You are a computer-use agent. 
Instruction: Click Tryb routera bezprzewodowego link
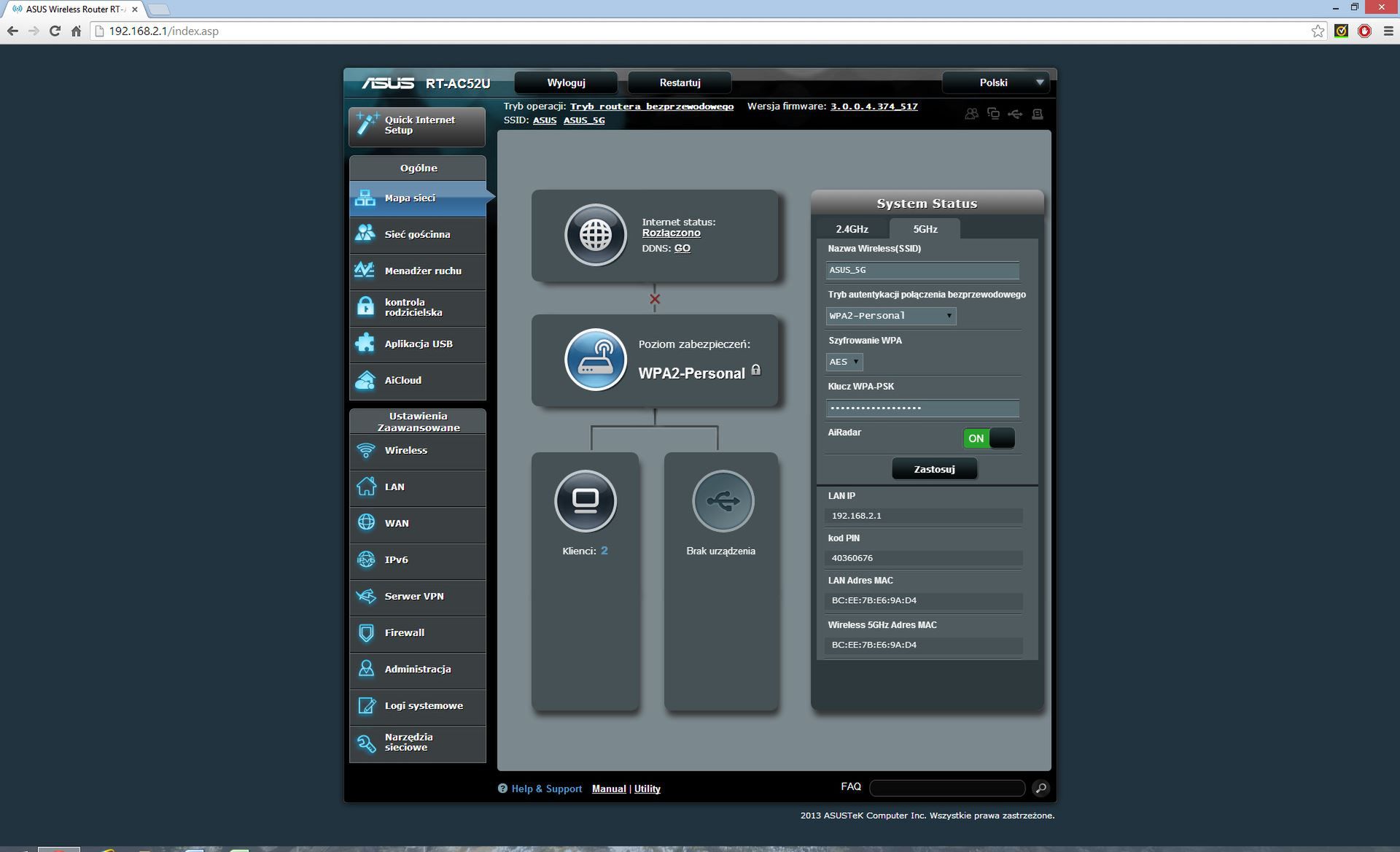[651, 106]
